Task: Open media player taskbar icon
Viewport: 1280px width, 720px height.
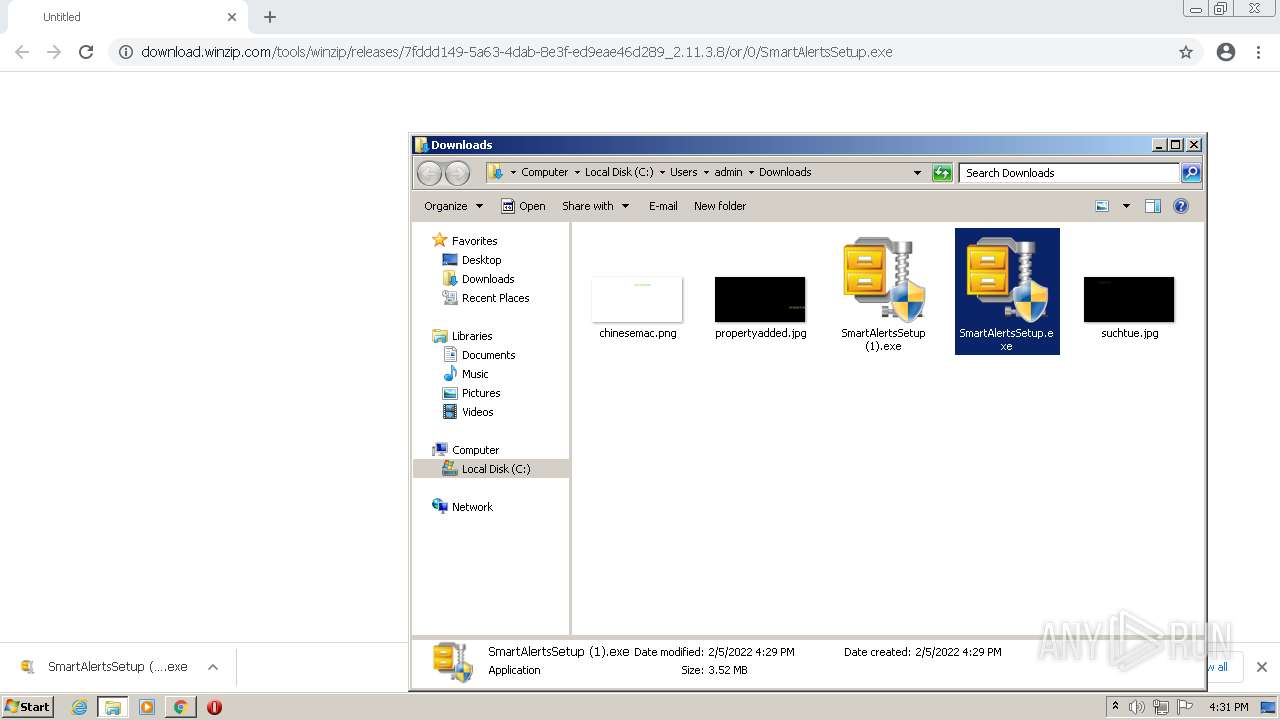Action: pyautogui.click(x=147, y=707)
